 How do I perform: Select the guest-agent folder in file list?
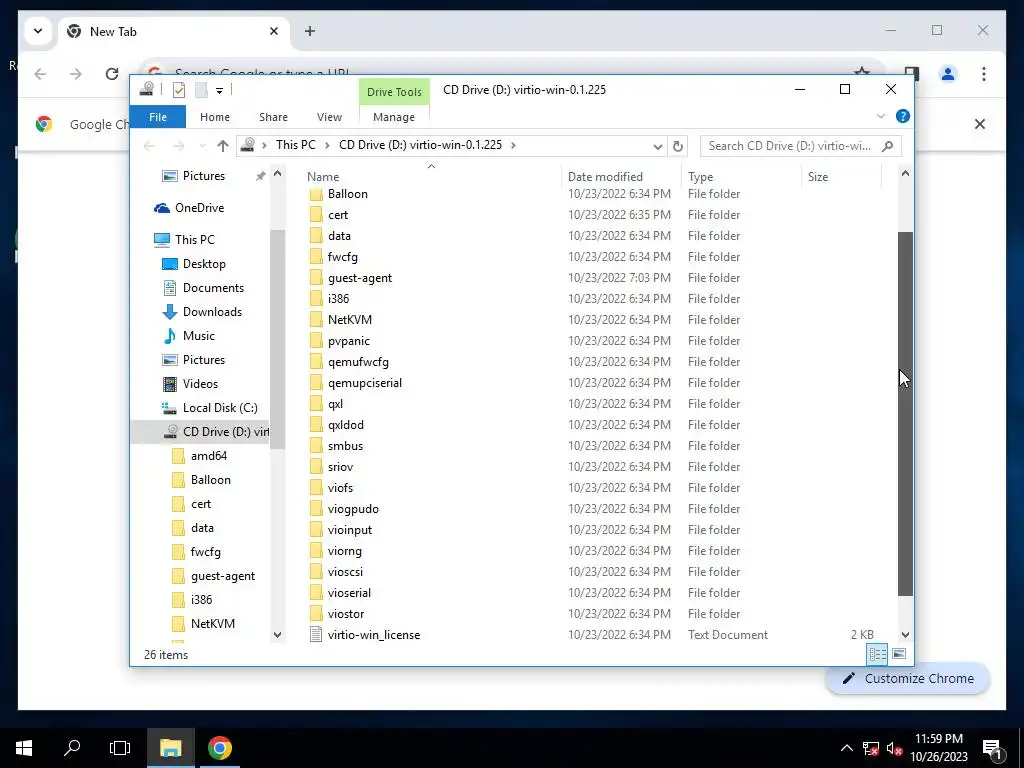360,278
